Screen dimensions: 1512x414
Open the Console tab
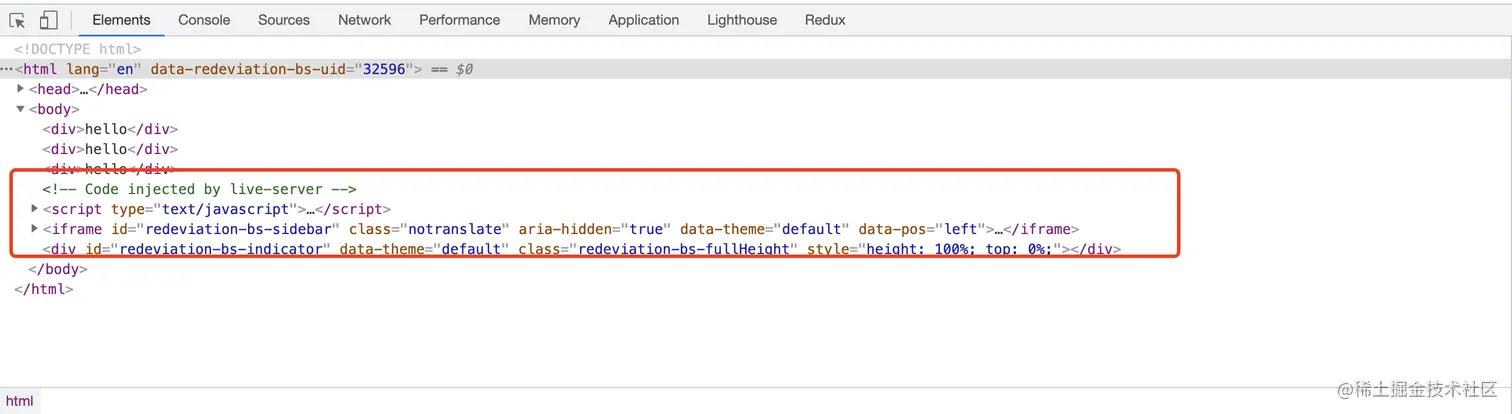click(x=204, y=20)
